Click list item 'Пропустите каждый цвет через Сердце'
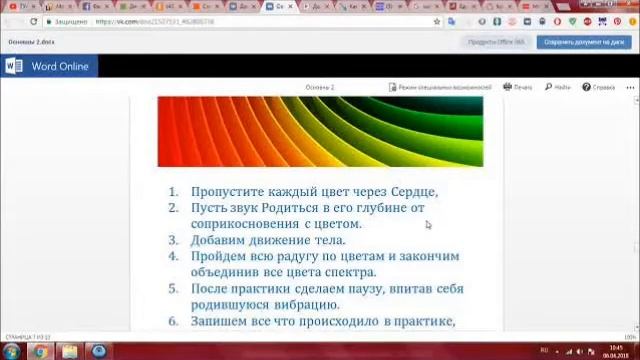This screenshot has height=360, width=640. [314, 191]
